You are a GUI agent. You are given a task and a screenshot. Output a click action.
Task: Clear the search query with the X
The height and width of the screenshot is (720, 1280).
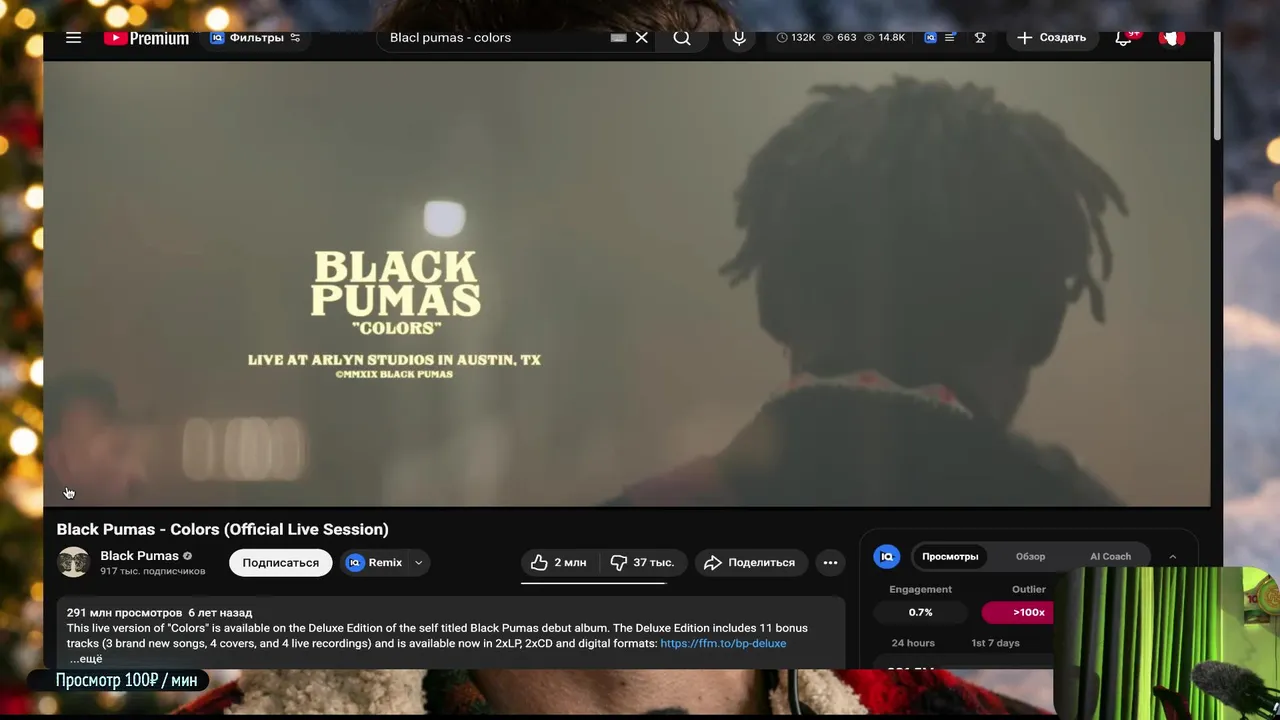point(642,38)
